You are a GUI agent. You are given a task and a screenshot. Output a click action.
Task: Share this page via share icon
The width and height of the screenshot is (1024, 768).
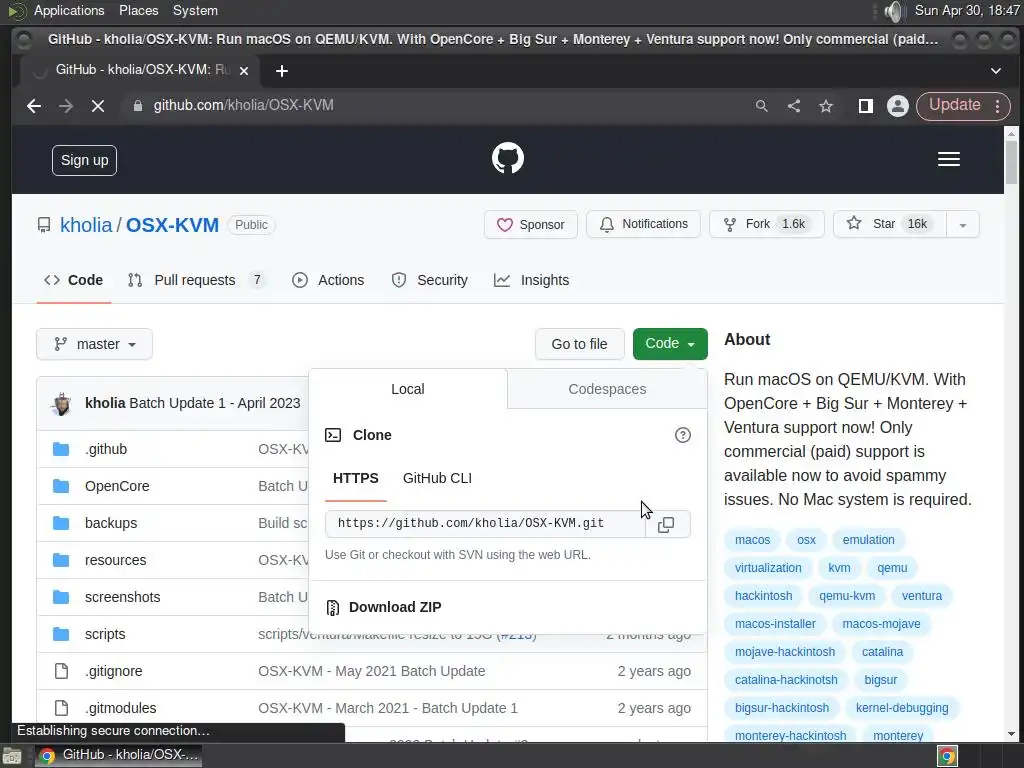(793, 106)
